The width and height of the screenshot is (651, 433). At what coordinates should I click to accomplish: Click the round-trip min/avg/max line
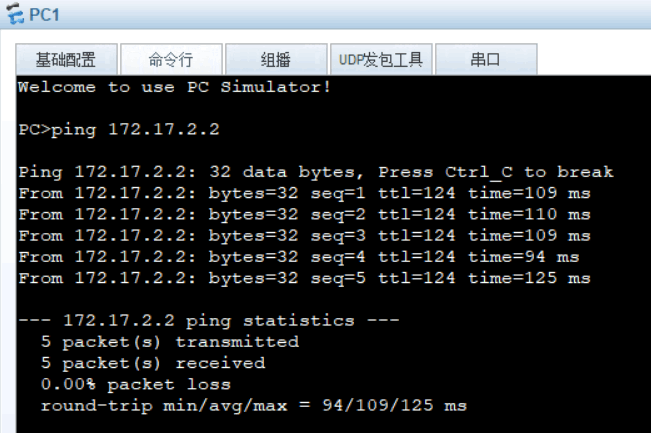point(254,406)
